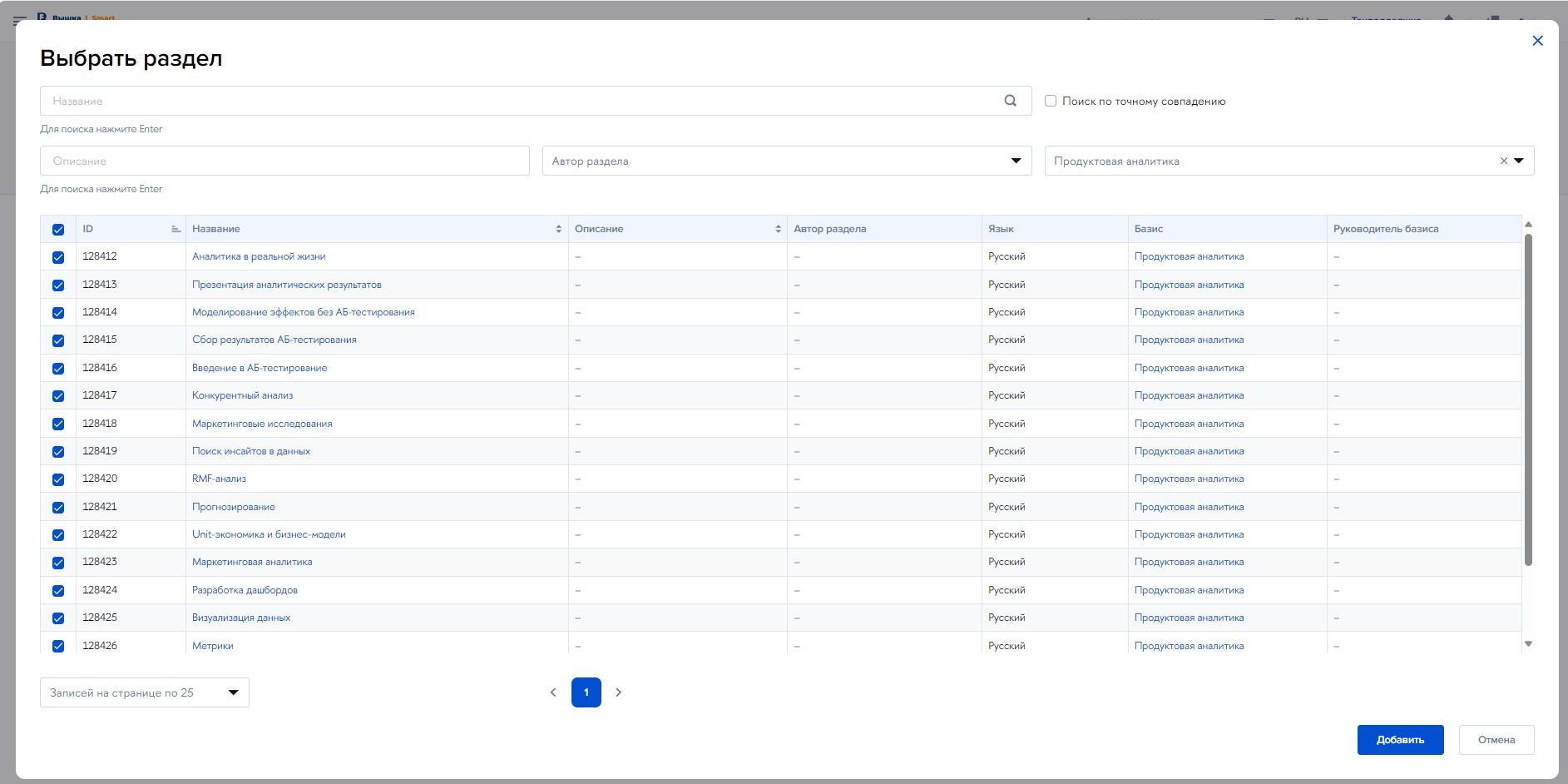Uncheck row 128417 Конкурентный анализ
The height and width of the screenshot is (784, 1568).
[58, 396]
